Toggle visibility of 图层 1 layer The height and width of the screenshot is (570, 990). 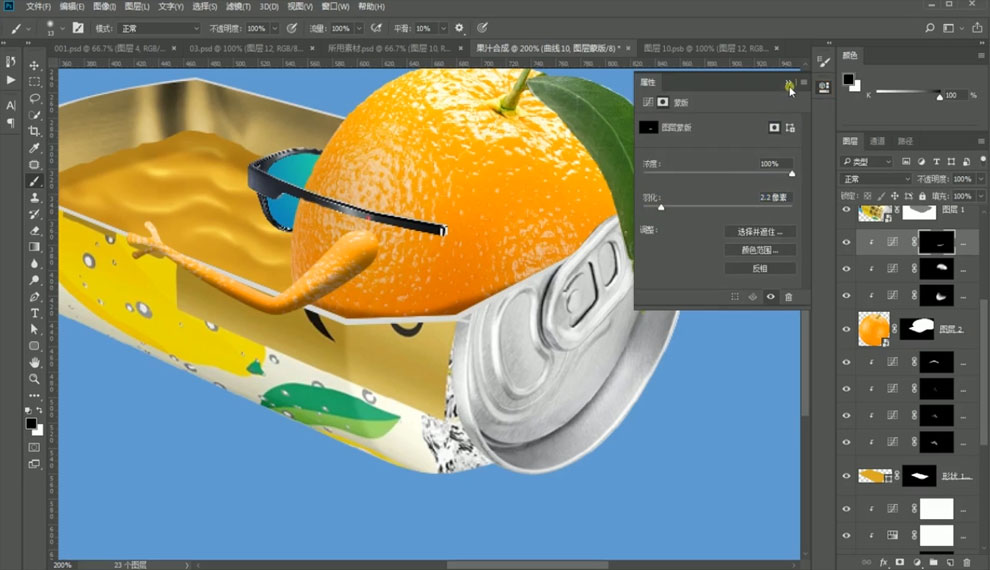pyautogui.click(x=846, y=210)
